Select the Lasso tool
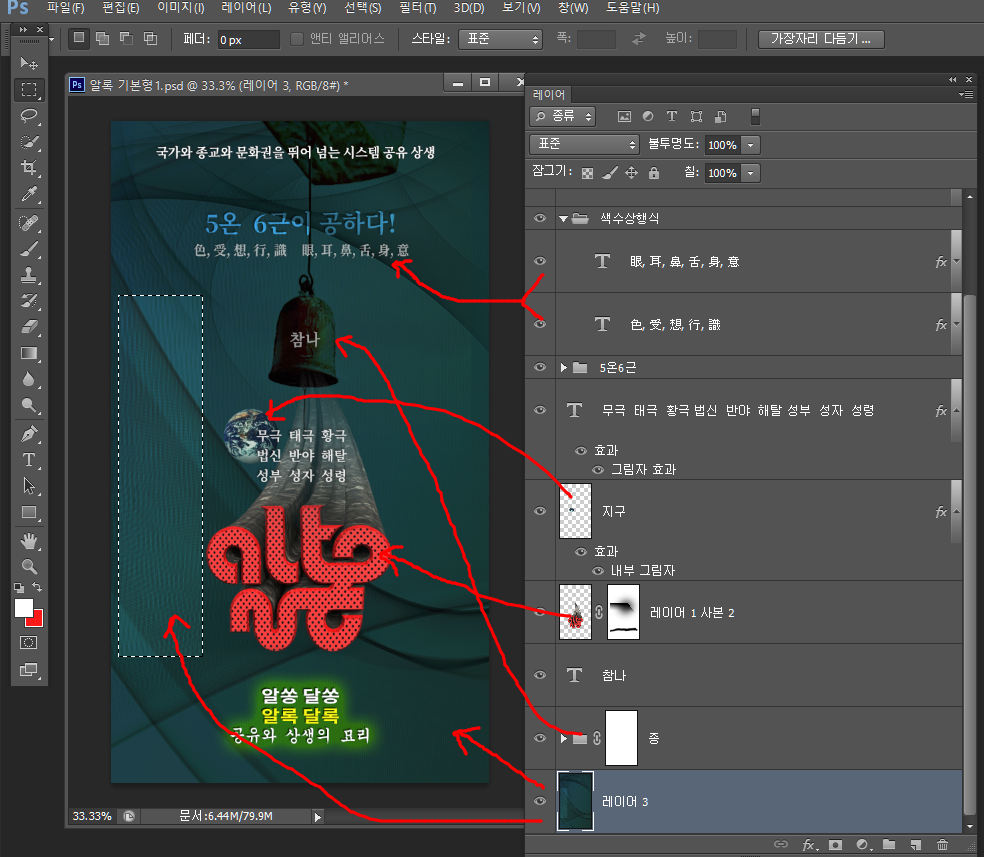 pyautogui.click(x=29, y=116)
